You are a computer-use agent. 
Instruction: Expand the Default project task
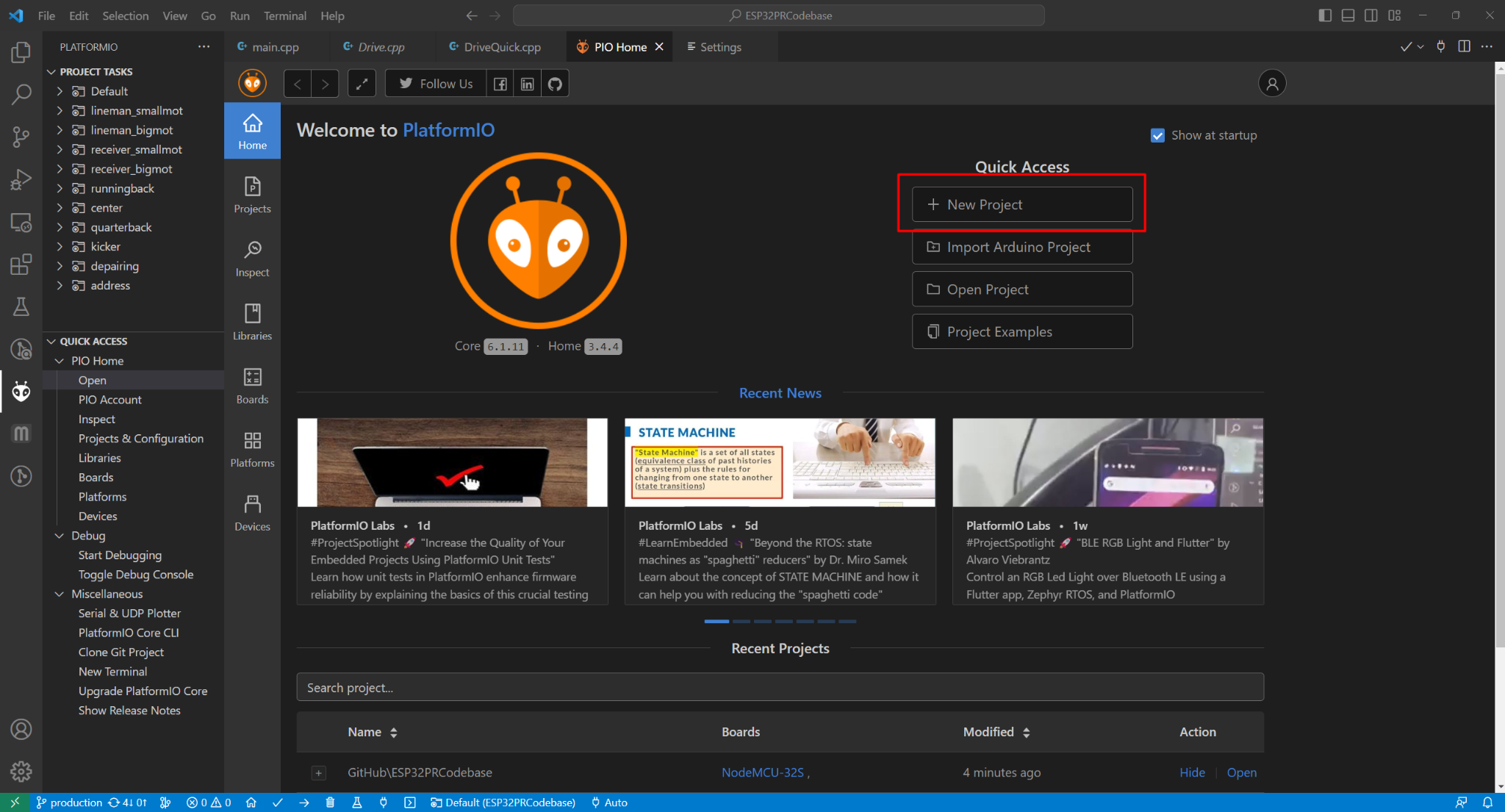tap(60, 91)
